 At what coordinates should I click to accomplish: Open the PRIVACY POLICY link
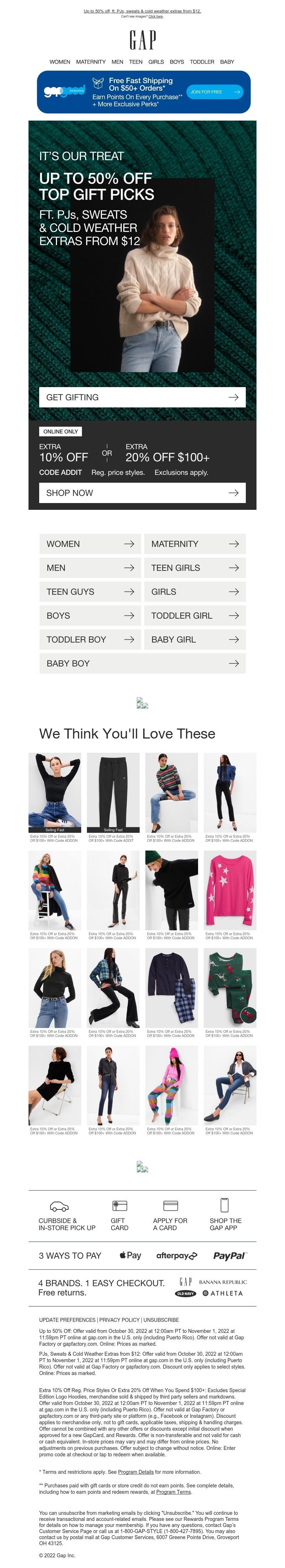point(120,1320)
